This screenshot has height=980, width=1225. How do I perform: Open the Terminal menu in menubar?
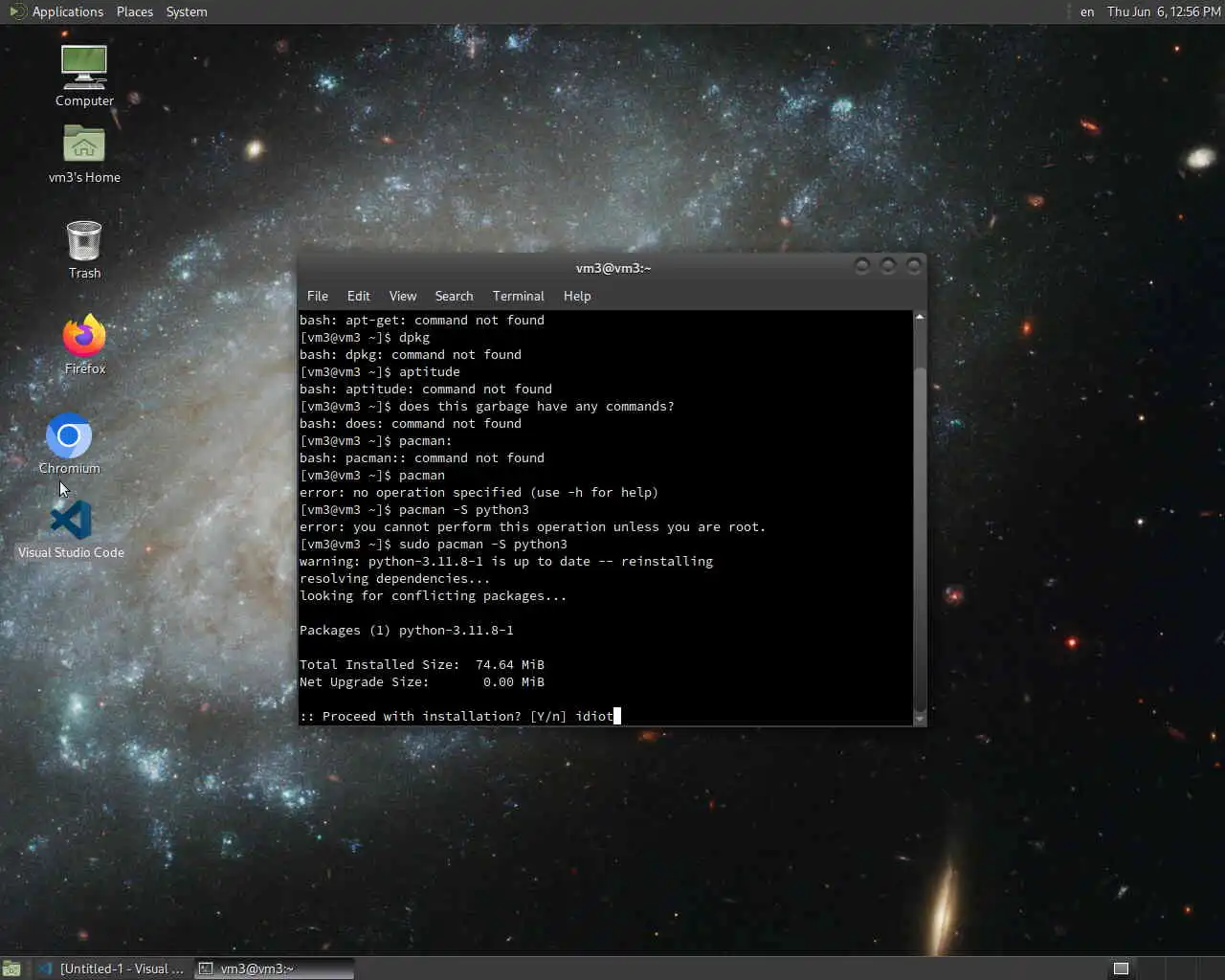pos(519,296)
